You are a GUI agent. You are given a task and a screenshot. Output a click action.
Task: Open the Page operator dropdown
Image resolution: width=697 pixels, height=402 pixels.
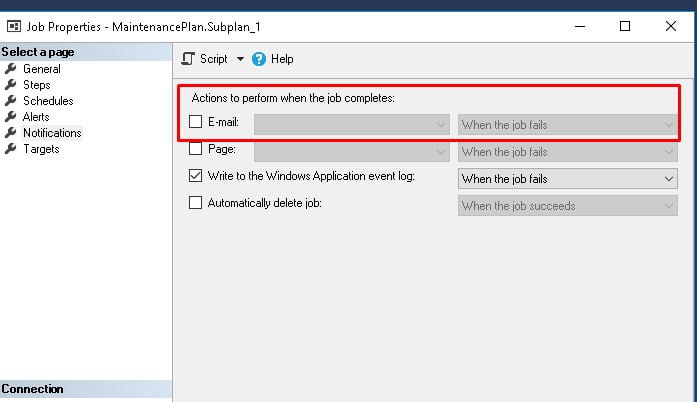[352, 152]
